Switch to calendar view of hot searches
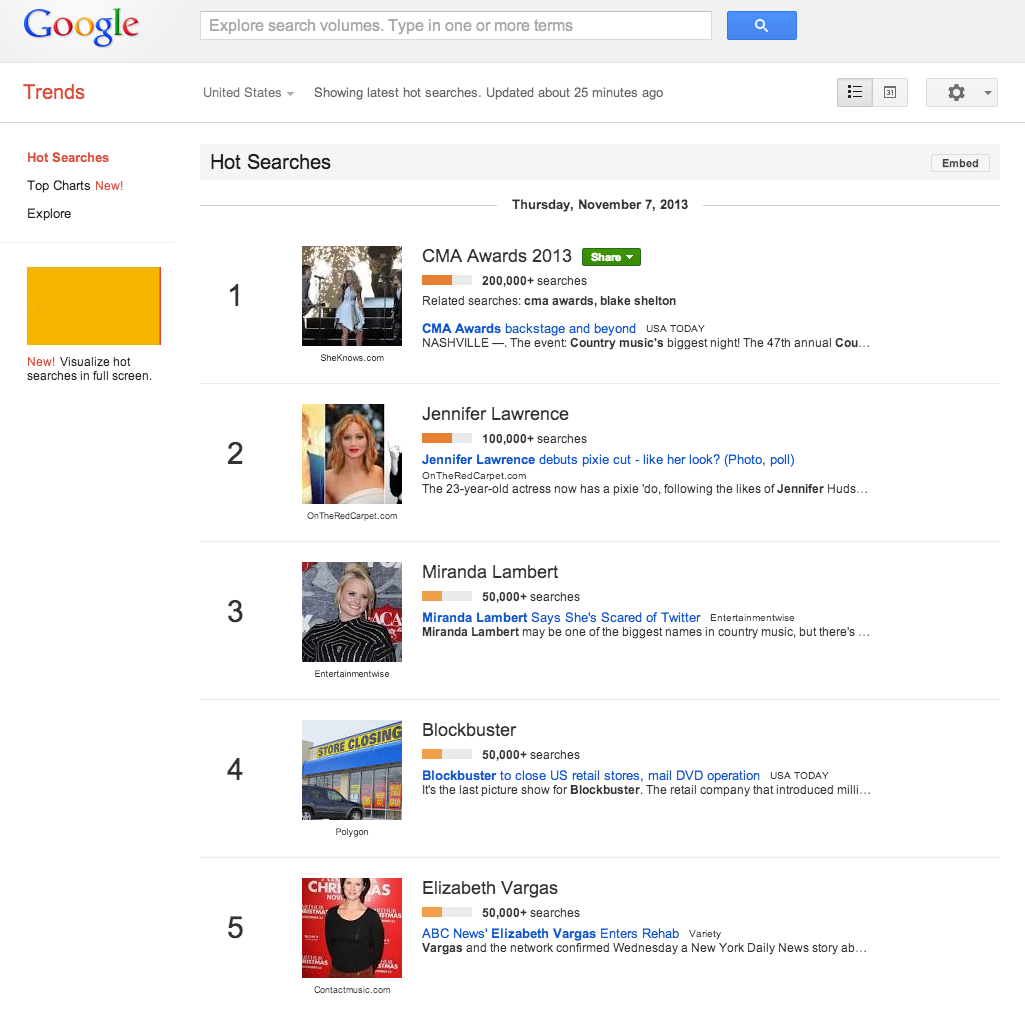The width and height of the screenshot is (1025, 1011). pyautogui.click(x=889, y=92)
